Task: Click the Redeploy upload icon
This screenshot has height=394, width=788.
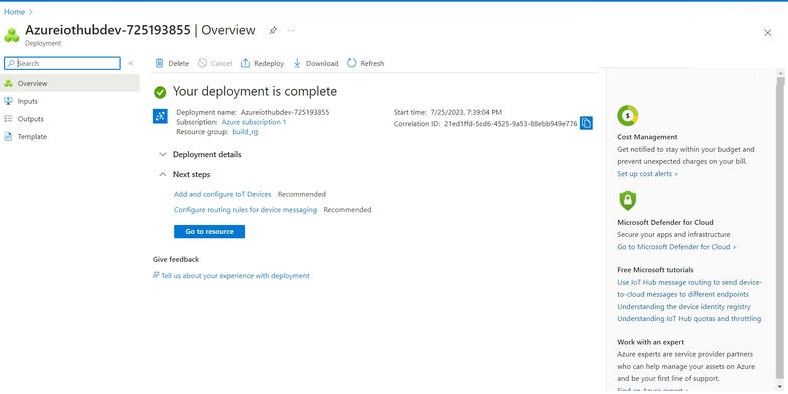Action: click(245, 63)
